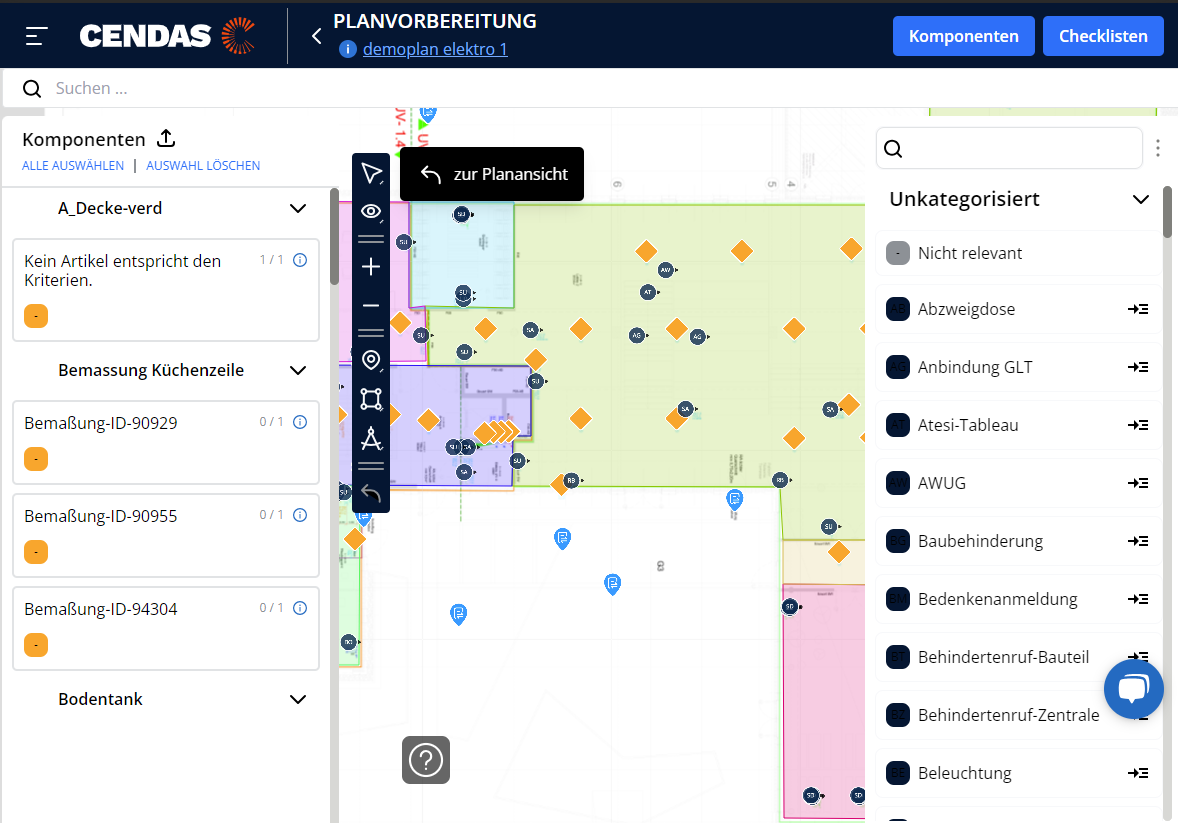Open the Checklisten button
This screenshot has height=823, width=1178.
coord(1103,36)
